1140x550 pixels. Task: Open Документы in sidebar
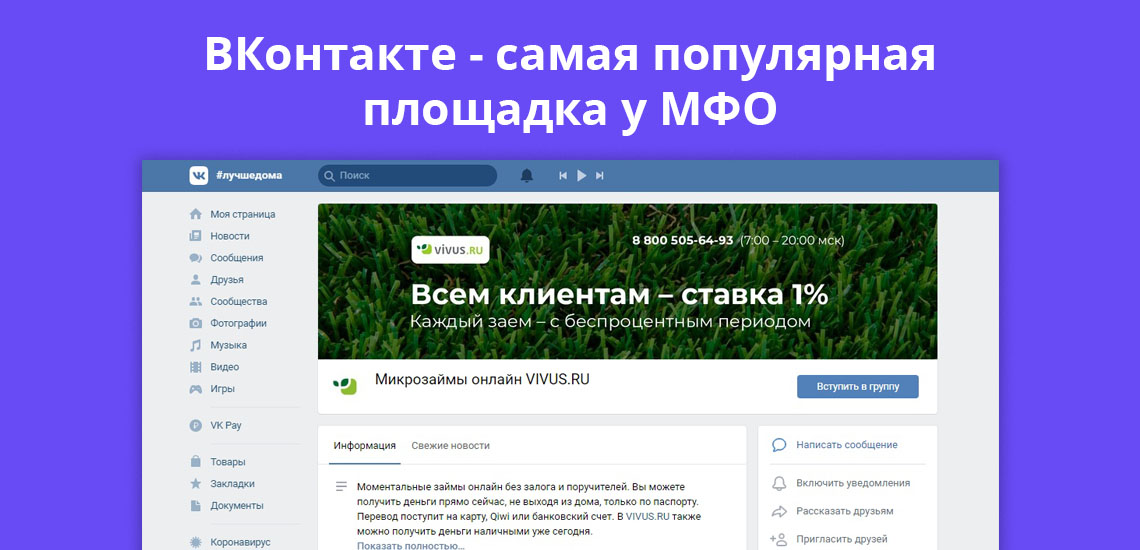click(x=237, y=505)
